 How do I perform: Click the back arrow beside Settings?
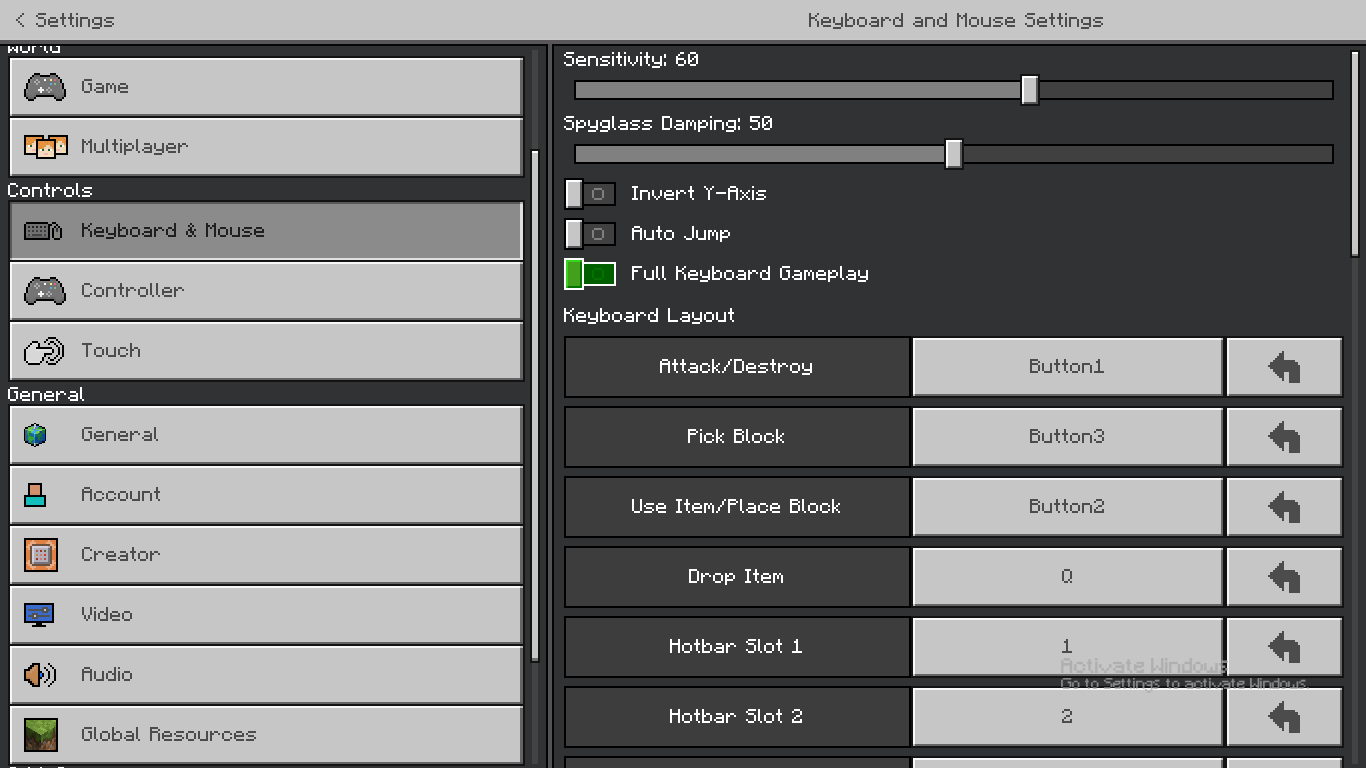(20, 20)
